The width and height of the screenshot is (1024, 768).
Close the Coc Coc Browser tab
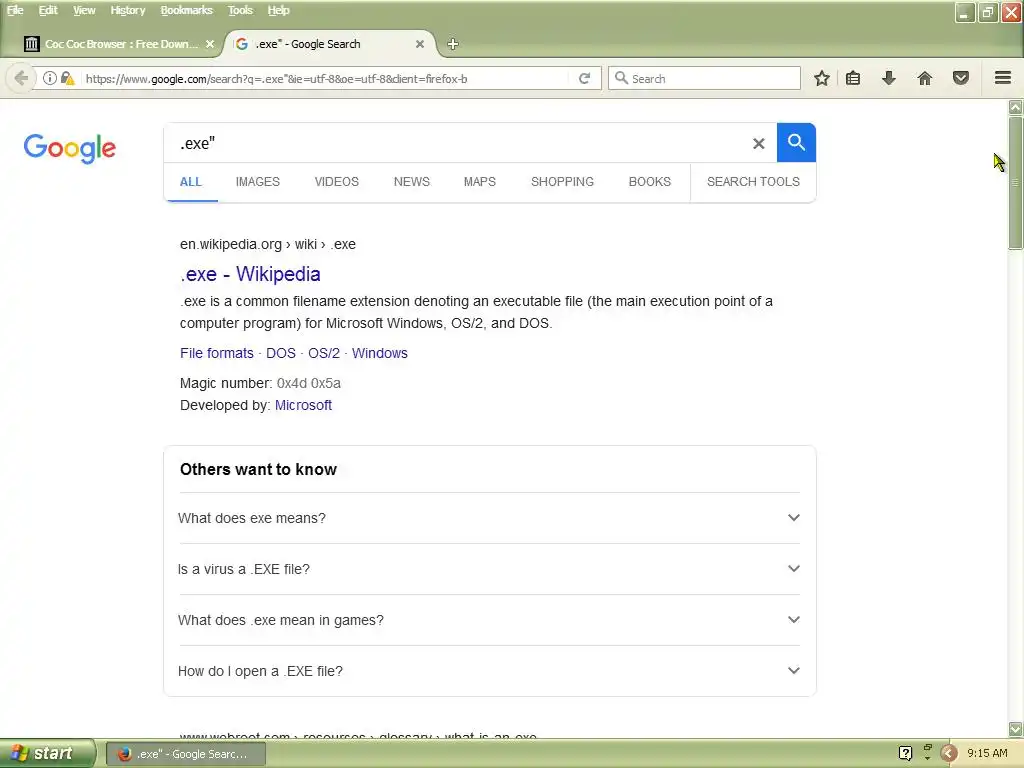pos(210,44)
